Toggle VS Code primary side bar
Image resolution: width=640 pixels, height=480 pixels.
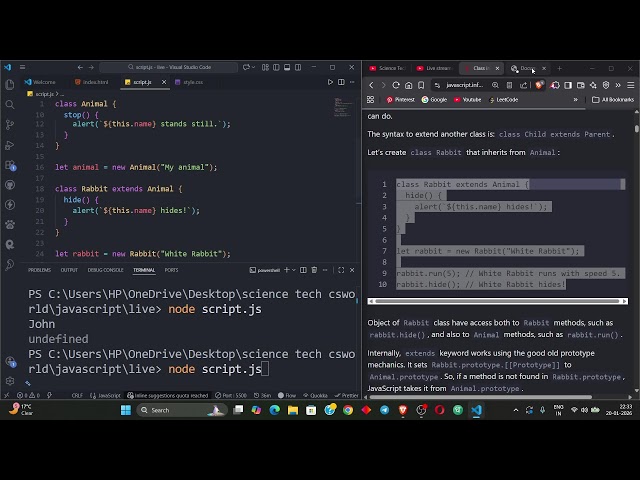pyautogui.click(x=276, y=67)
